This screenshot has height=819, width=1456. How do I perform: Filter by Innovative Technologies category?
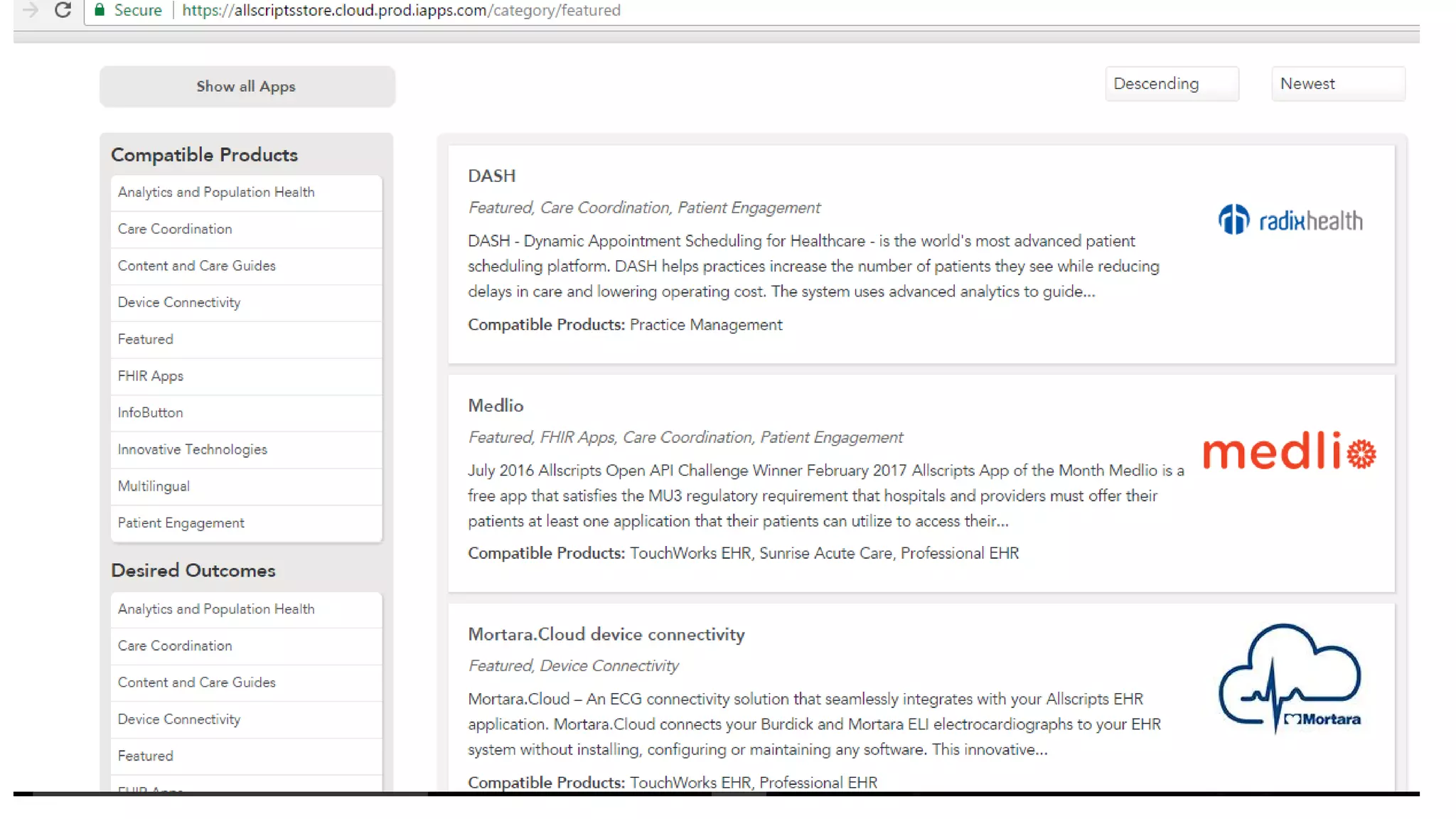coord(193,449)
